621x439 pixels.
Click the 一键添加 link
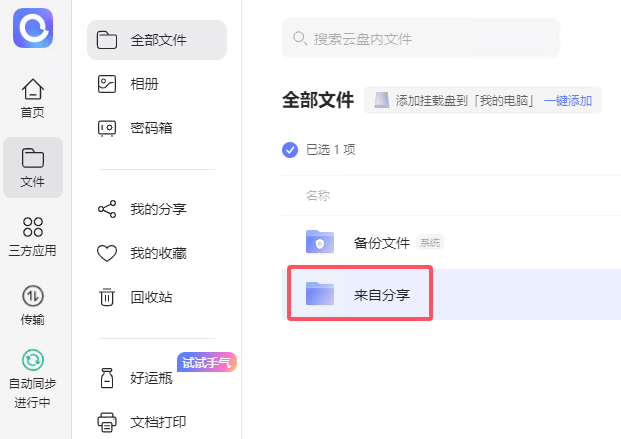pyautogui.click(x=568, y=100)
